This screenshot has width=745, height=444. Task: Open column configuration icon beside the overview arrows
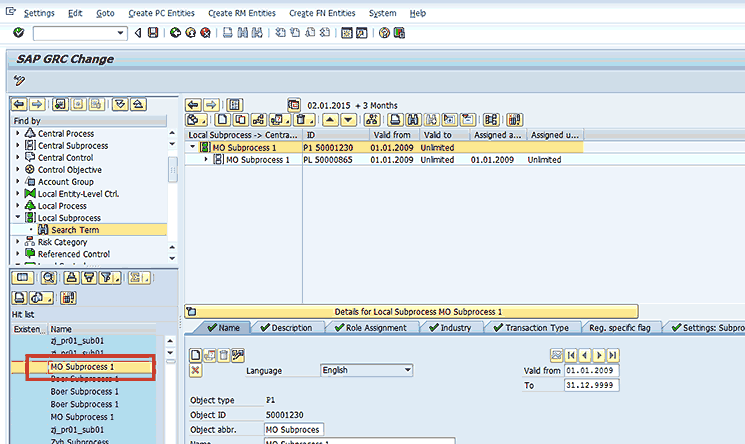point(235,105)
